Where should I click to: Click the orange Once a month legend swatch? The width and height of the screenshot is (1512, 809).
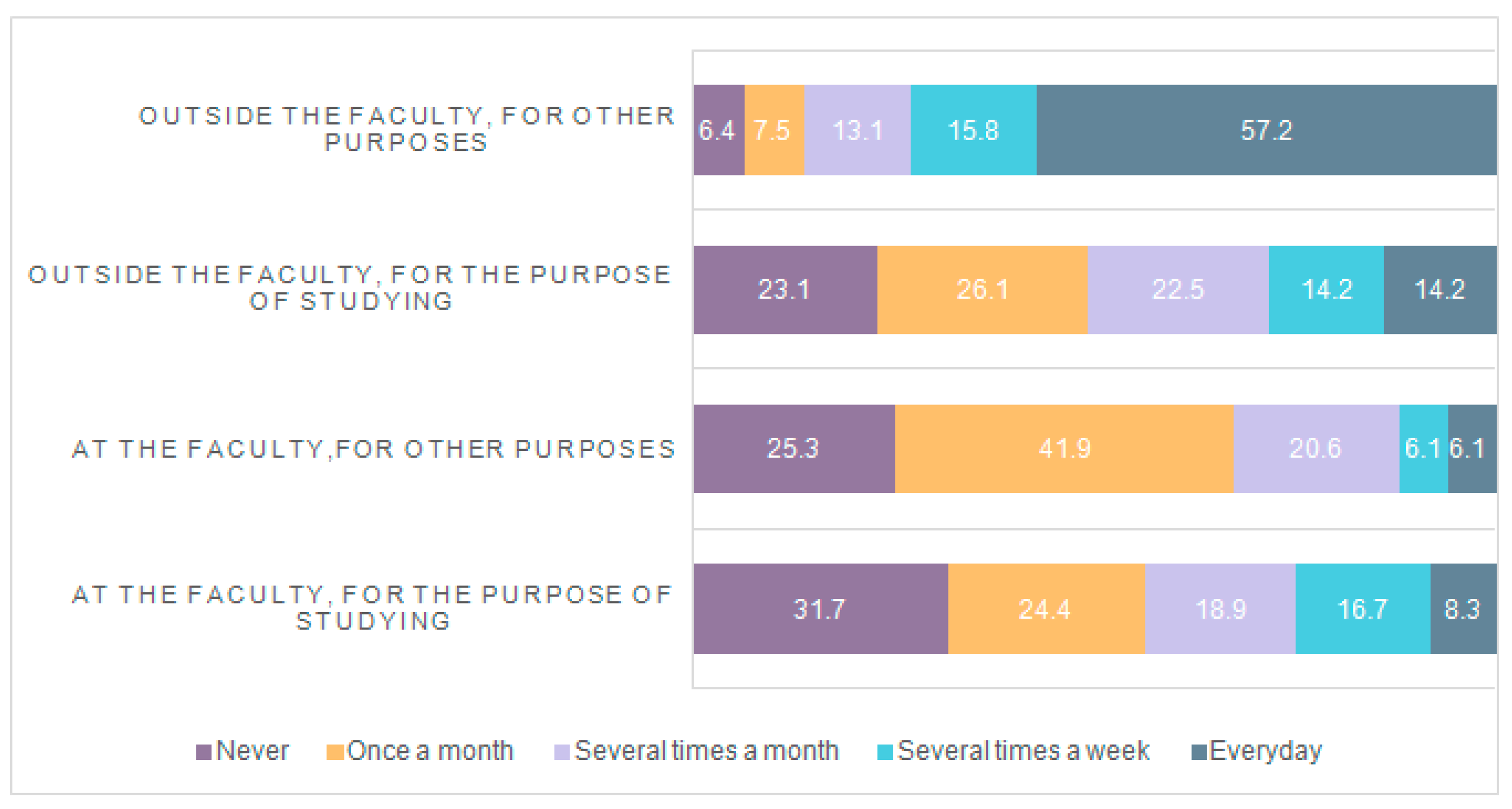[334, 752]
